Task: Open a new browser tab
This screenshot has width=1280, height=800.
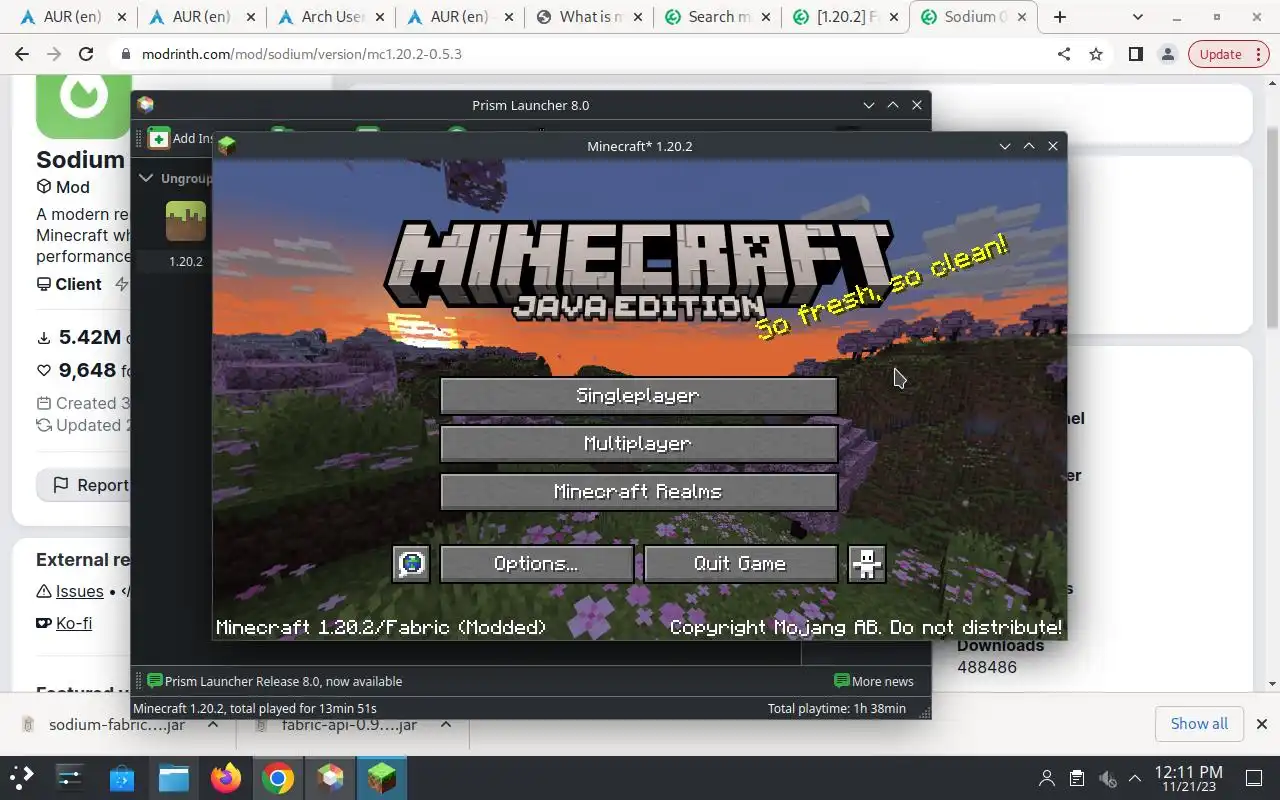Action: [x=1060, y=17]
